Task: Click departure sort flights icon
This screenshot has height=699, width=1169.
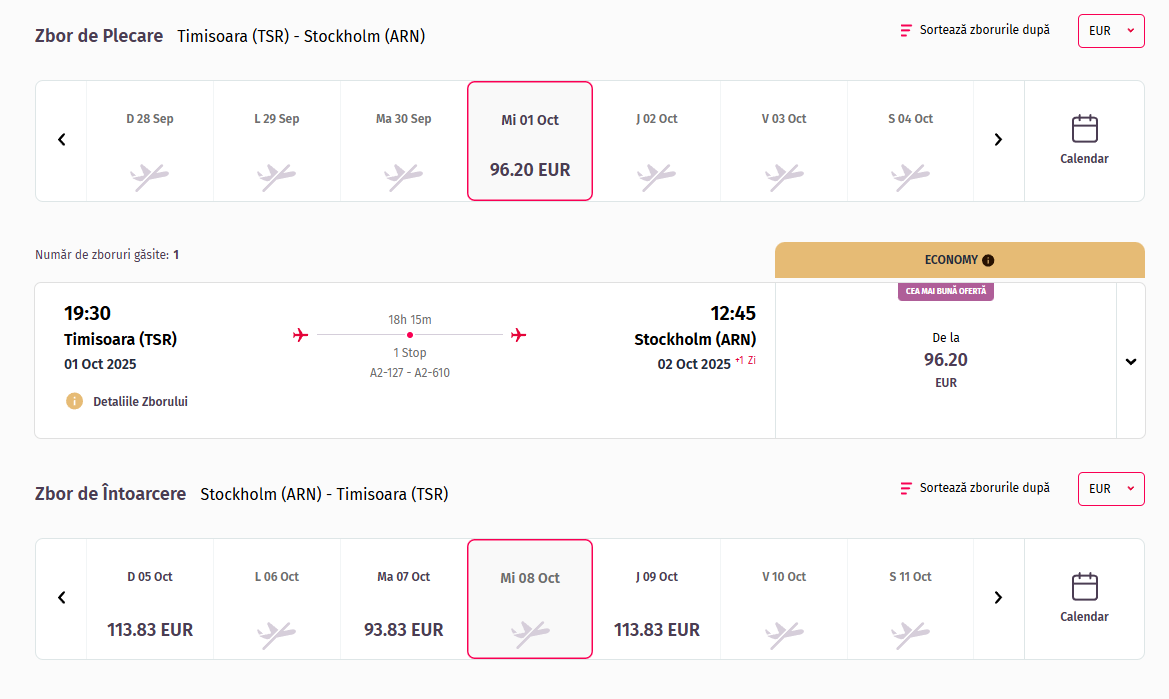Action: click(906, 30)
